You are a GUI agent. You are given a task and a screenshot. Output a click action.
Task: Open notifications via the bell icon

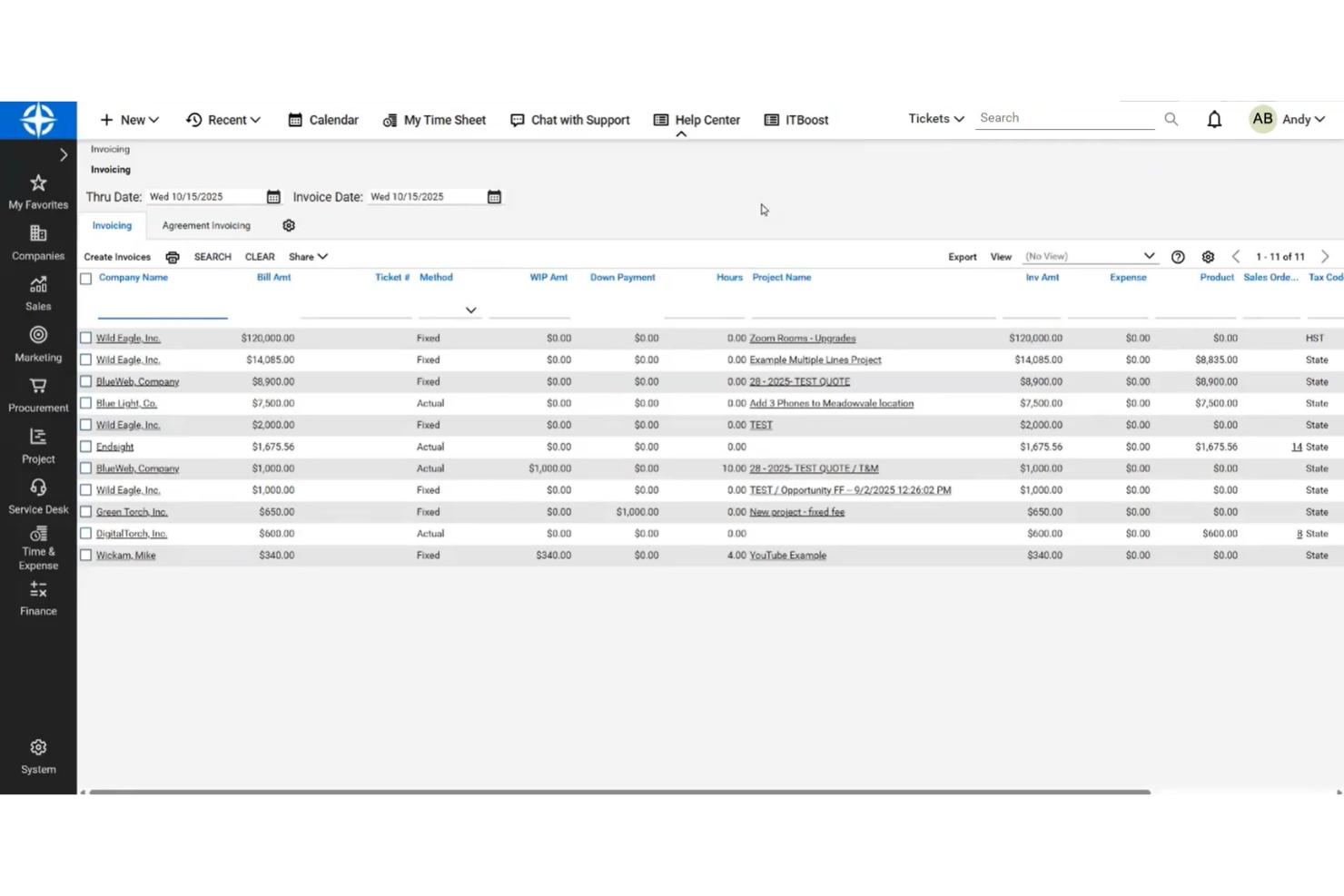(x=1214, y=118)
